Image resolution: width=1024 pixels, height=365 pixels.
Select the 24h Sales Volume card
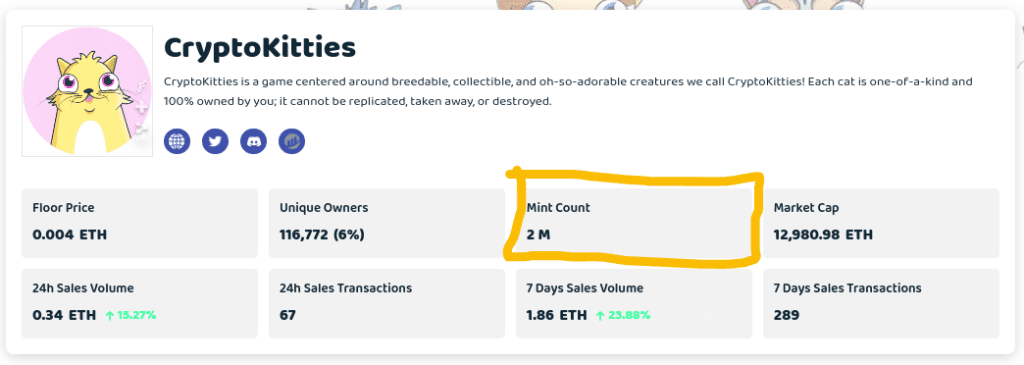140,304
